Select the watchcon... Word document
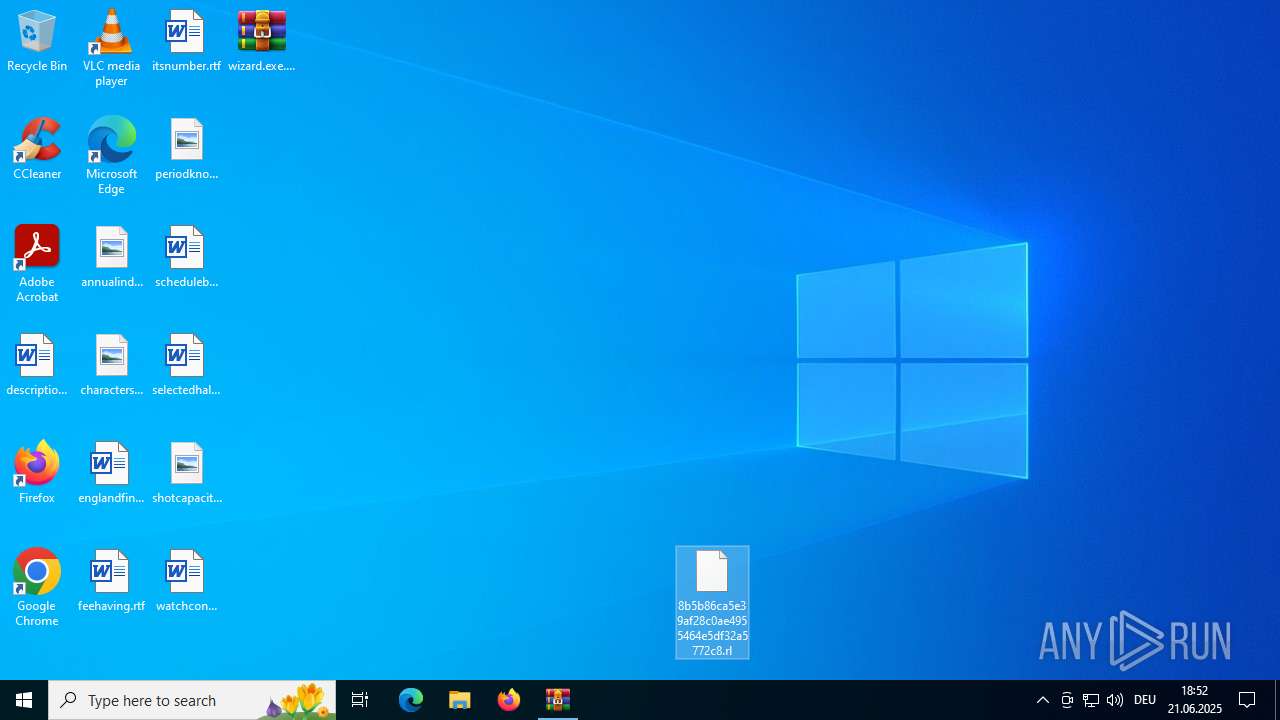Screen dimensions: 1280x720 186,582
